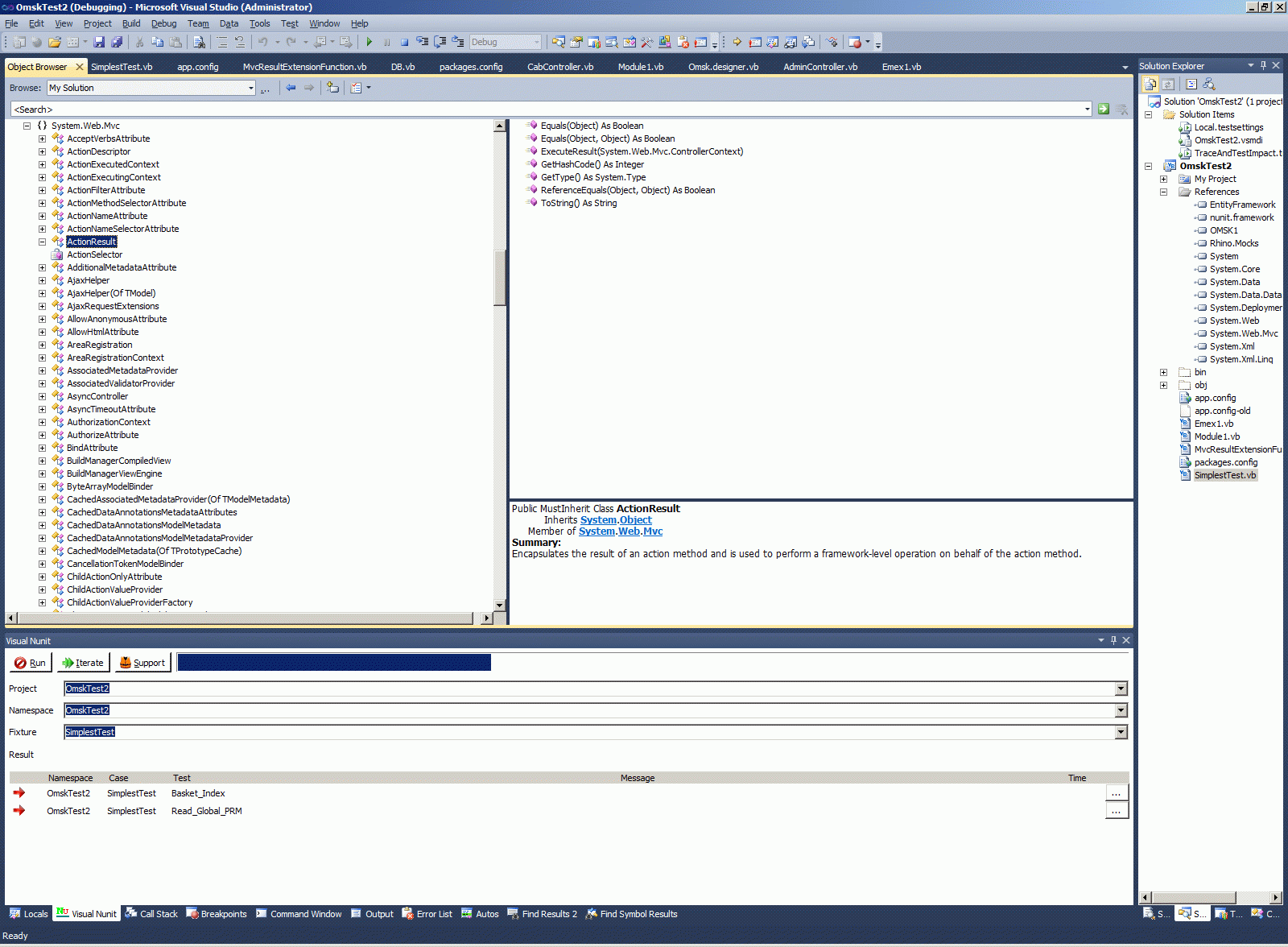Open the Browse scope dropdown
Viewport: 1288px width, 947px height.
[x=251, y=88]
